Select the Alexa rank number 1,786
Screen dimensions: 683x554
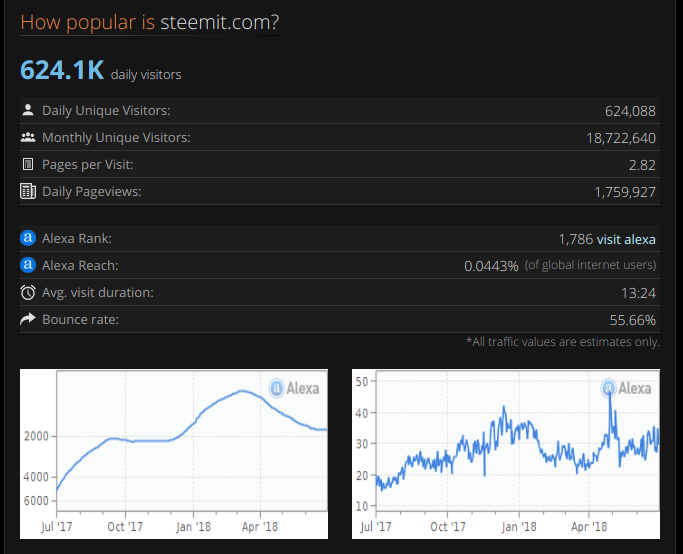click(x=576, y=239)
